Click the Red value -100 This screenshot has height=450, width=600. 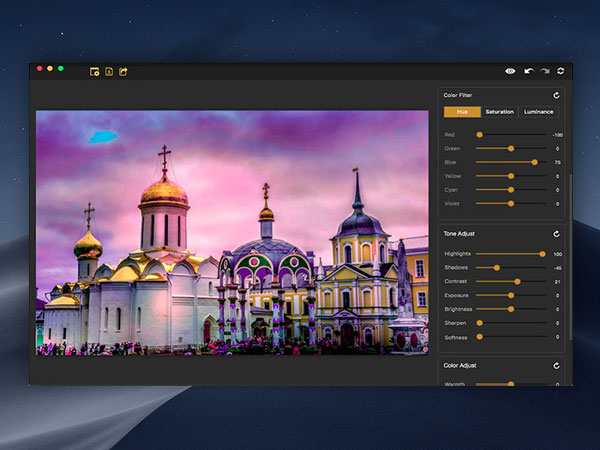[558, 135]
